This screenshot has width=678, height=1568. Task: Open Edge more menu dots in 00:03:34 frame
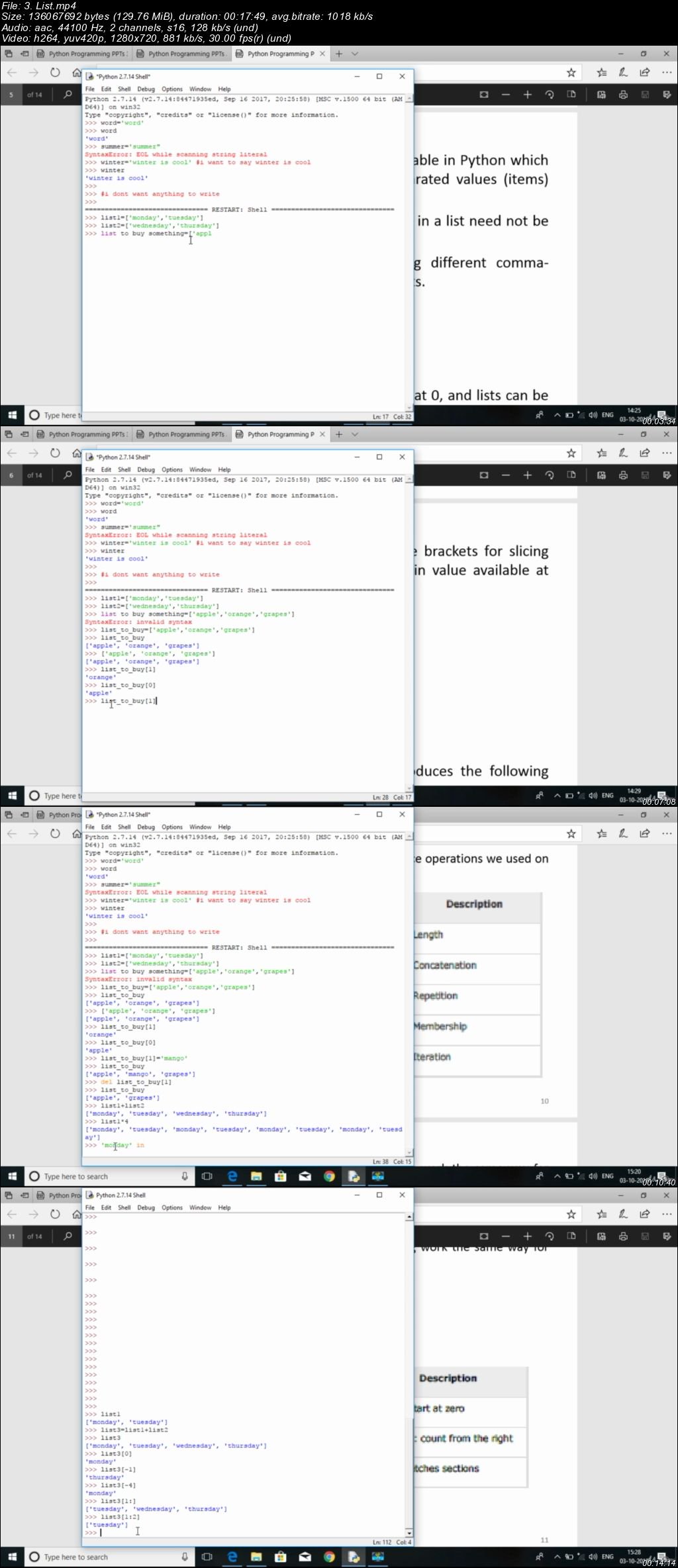[667, 73]
